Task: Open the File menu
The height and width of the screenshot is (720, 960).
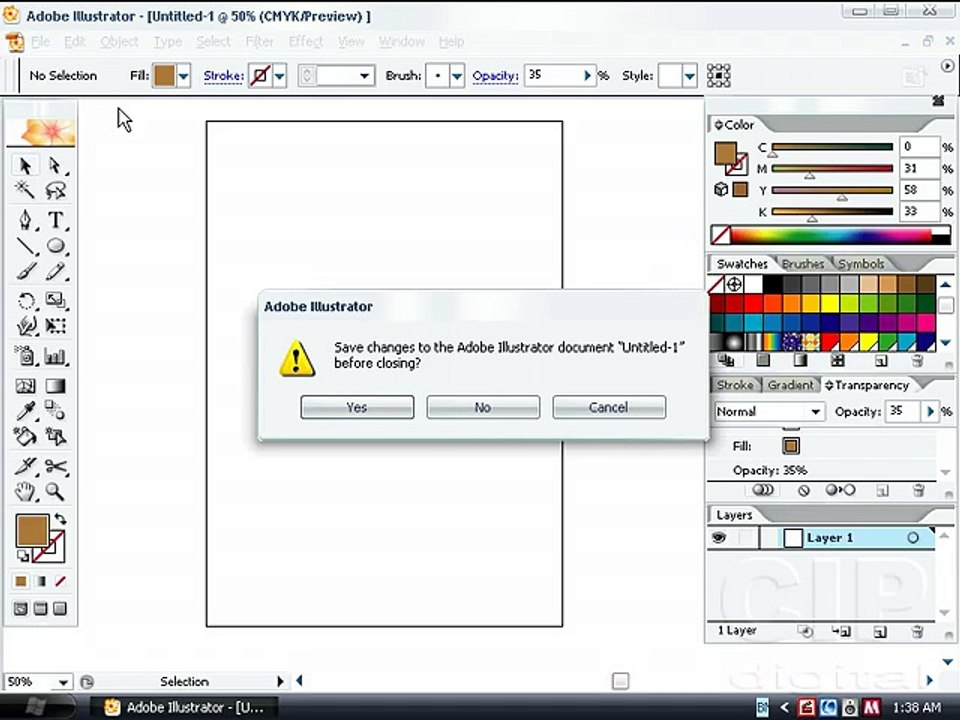Action: [x=40, y=42]
